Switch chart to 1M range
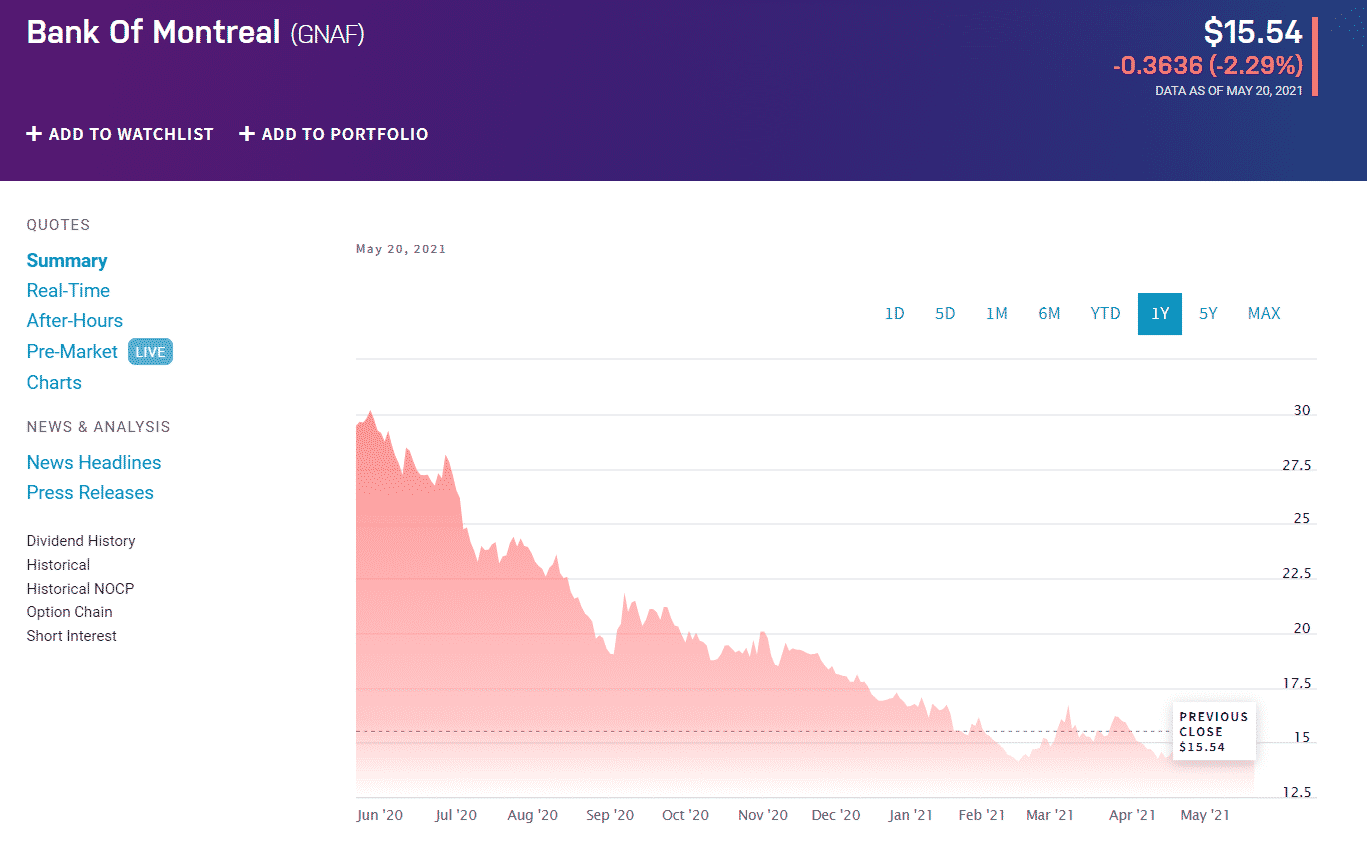This screenshot has height=867, width=1367. click(x=997, y=314)
